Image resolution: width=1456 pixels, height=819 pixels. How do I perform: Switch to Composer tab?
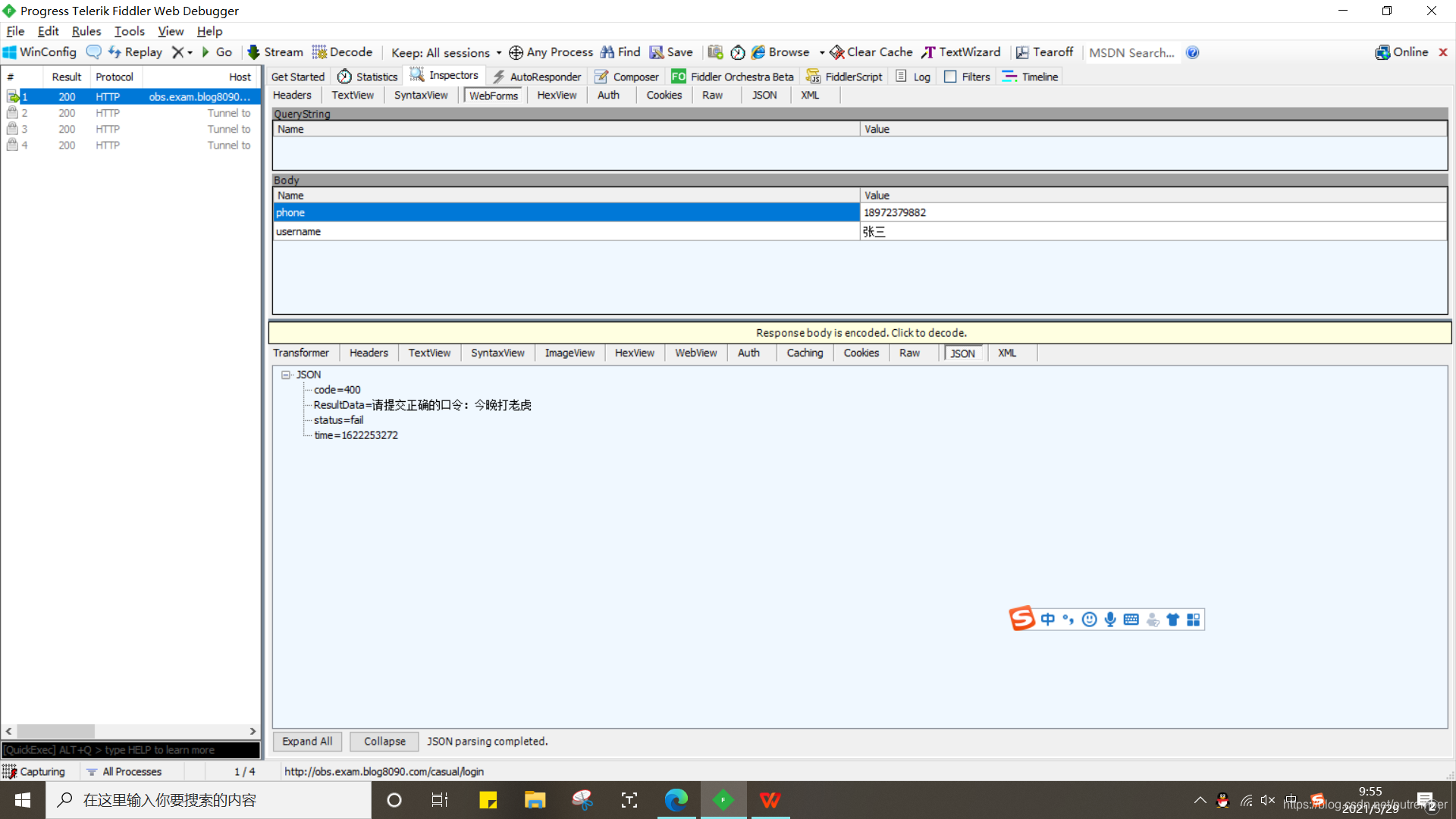627,77
